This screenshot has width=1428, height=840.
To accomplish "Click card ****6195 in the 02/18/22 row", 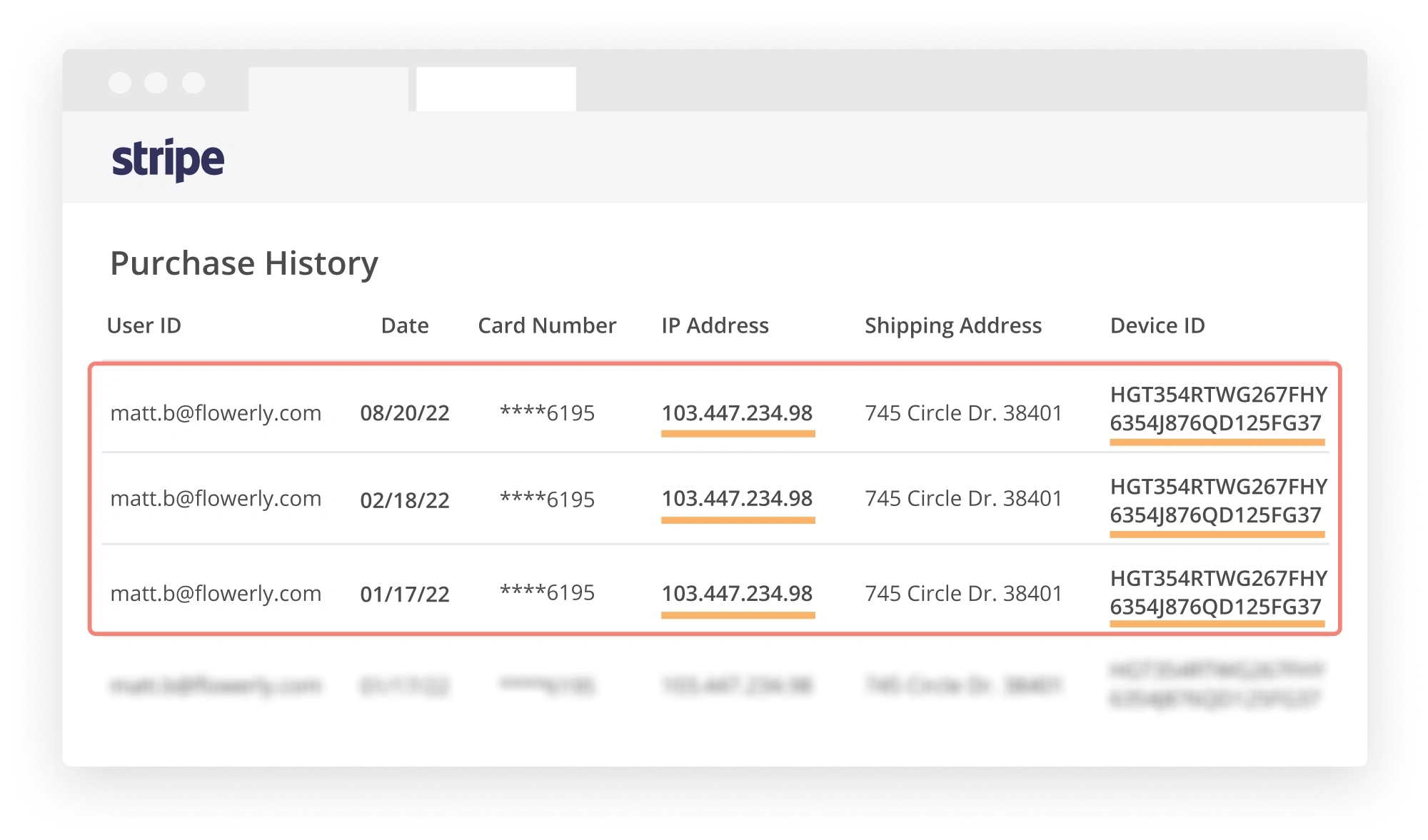I will [x=547, y=500].
